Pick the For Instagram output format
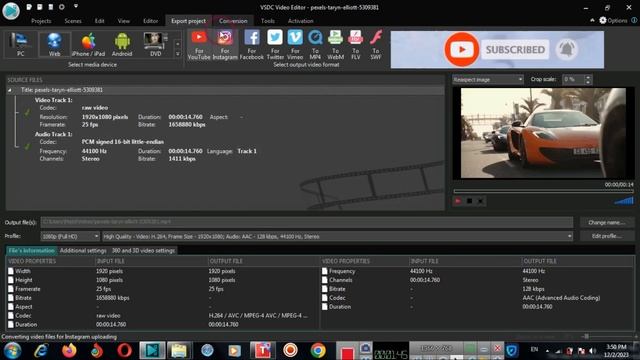 [x=225, y=45]
